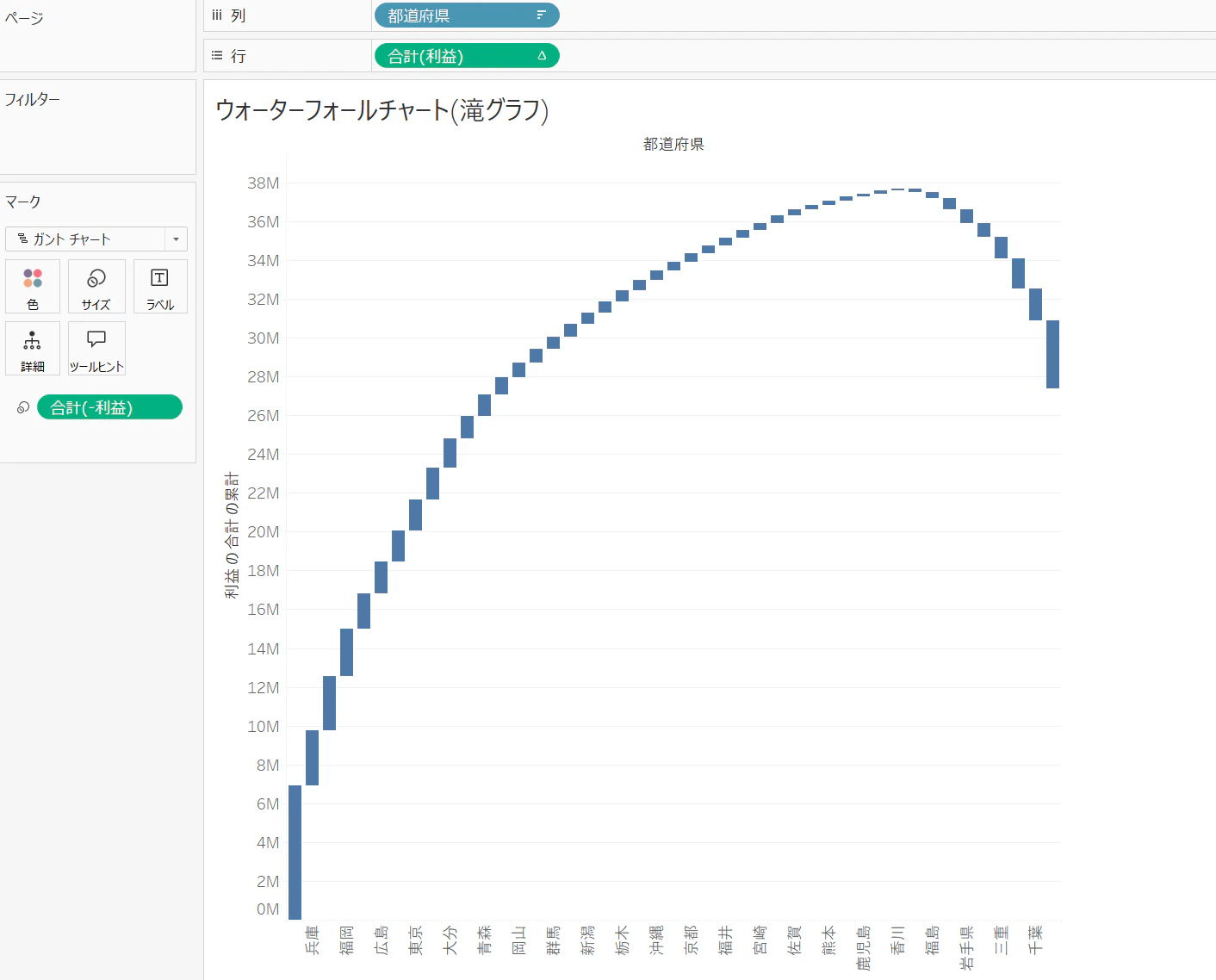Click the 東京 axis label

click(x=415, y=940)
